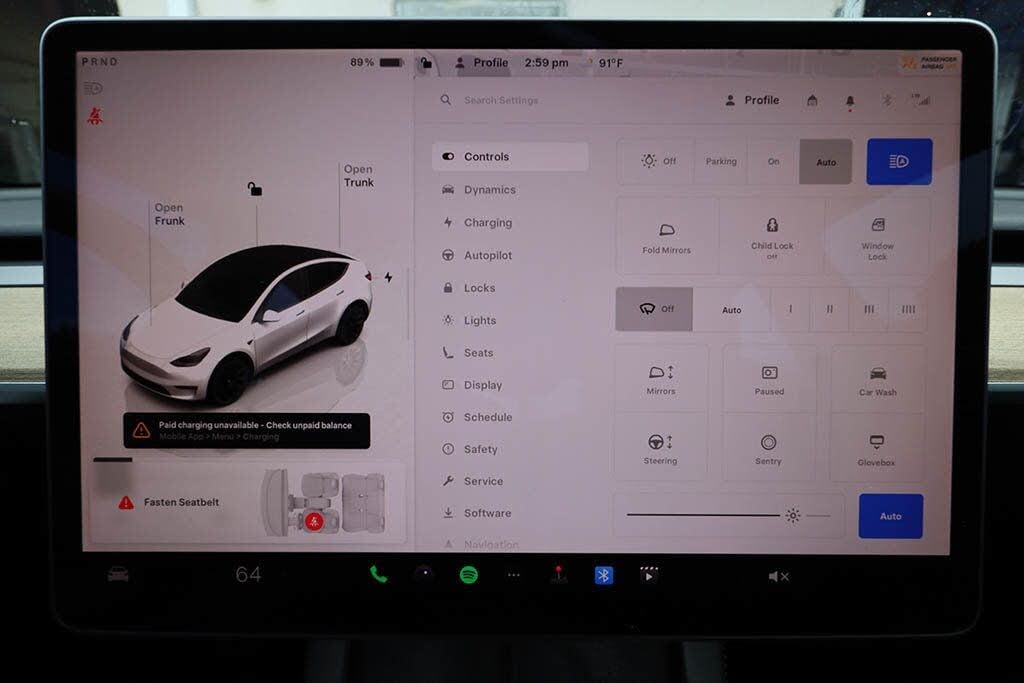Screen dimensions: 1024x683
Task: Tap the Fold Mirrors icon
Action: (666, 237)
